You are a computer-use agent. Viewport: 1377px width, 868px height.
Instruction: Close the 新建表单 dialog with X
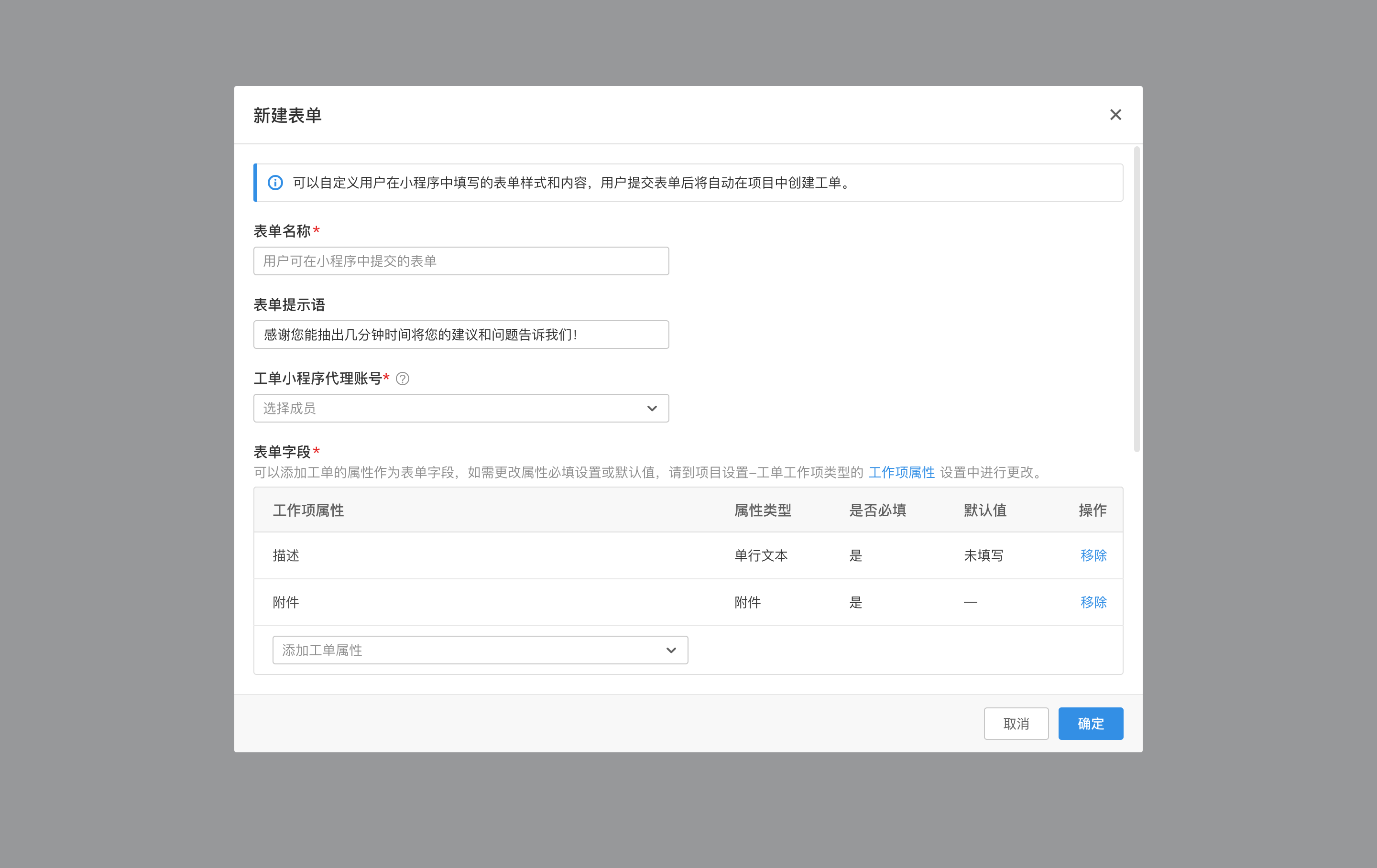(1115, 115)
